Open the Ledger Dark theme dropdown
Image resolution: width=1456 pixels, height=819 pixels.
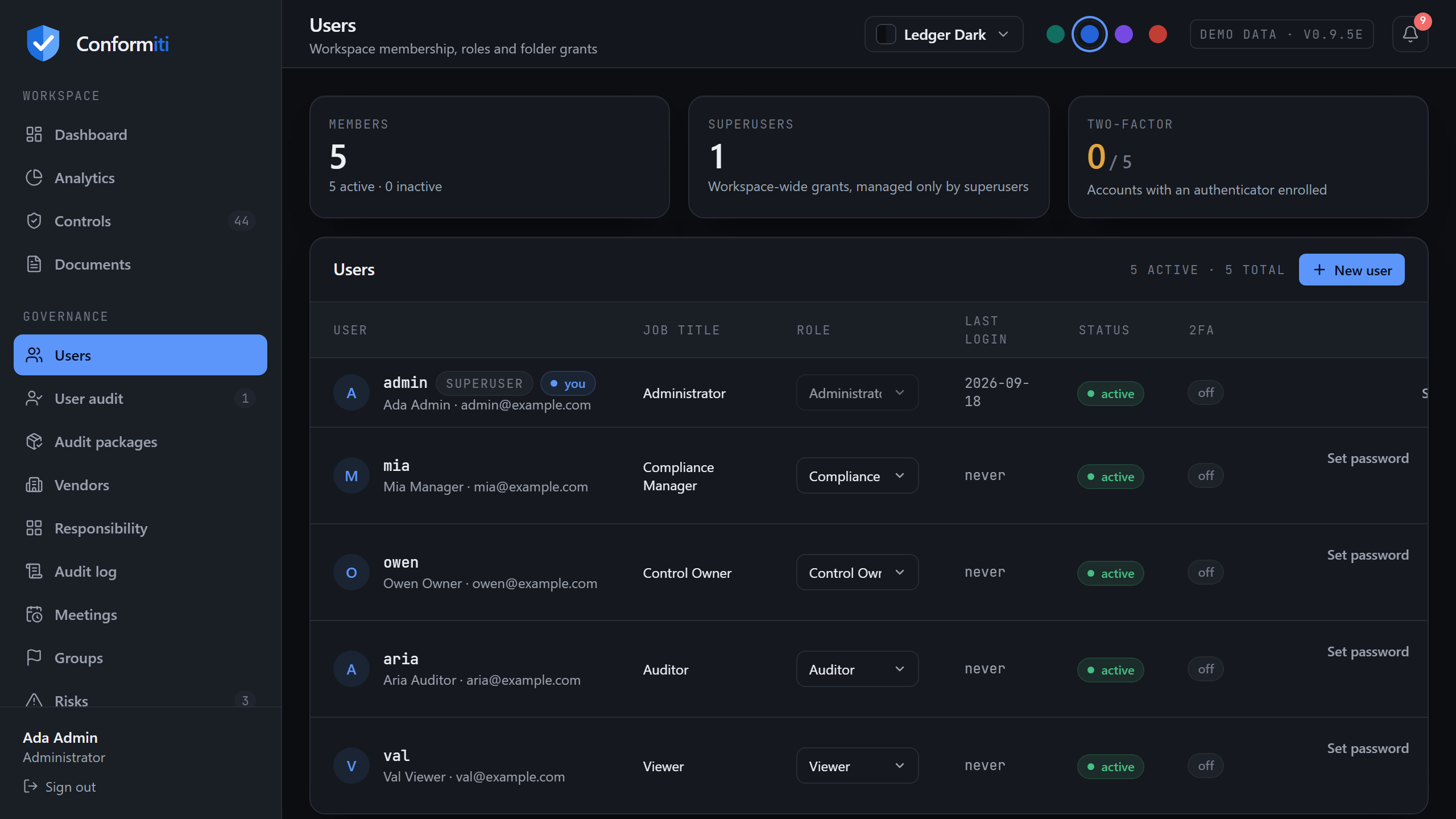pos(944,34)
